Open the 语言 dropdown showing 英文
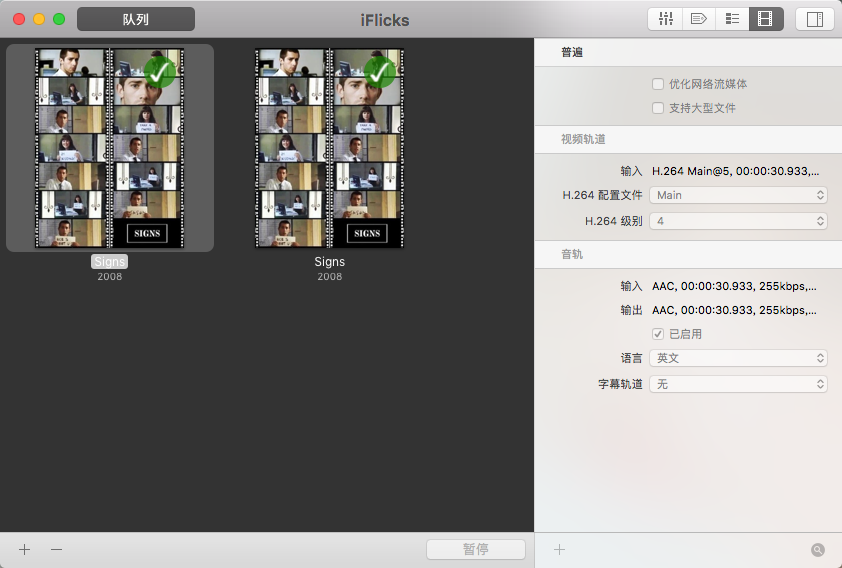Image resolution: width=842 pixels, height=568 pixels. point(738,358)
